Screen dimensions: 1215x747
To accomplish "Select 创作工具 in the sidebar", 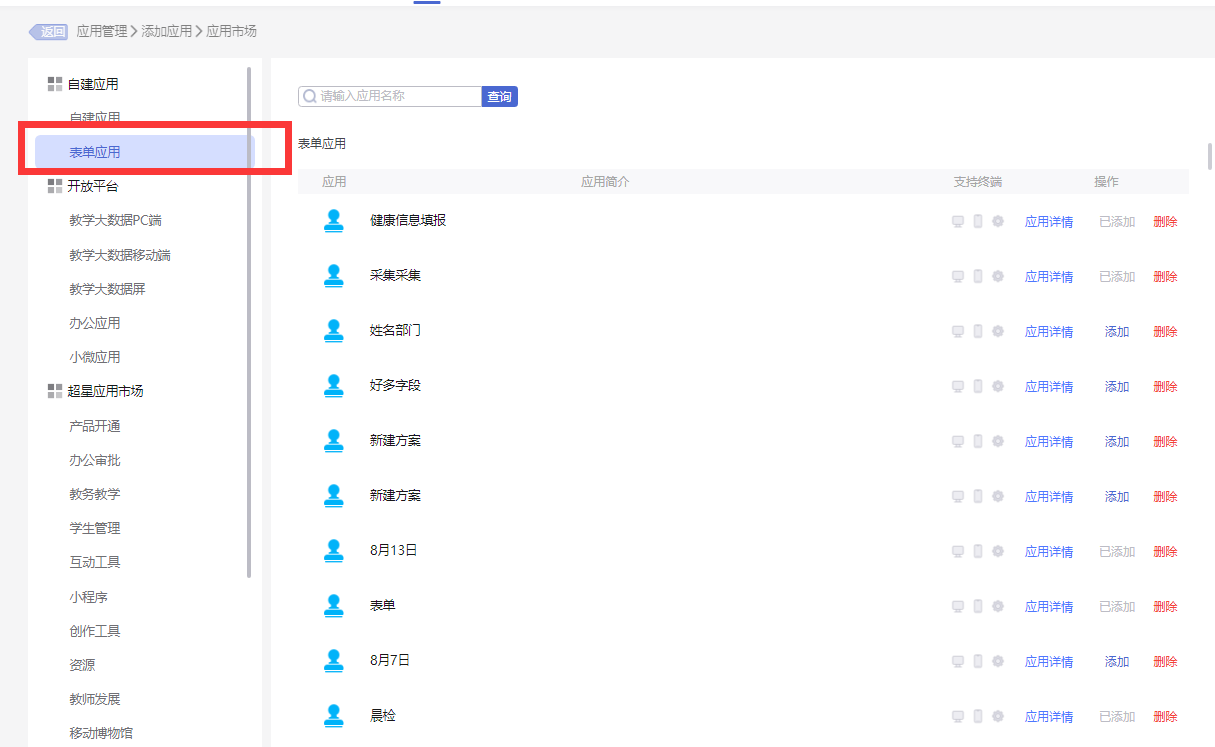I will (x=95, y=631).
